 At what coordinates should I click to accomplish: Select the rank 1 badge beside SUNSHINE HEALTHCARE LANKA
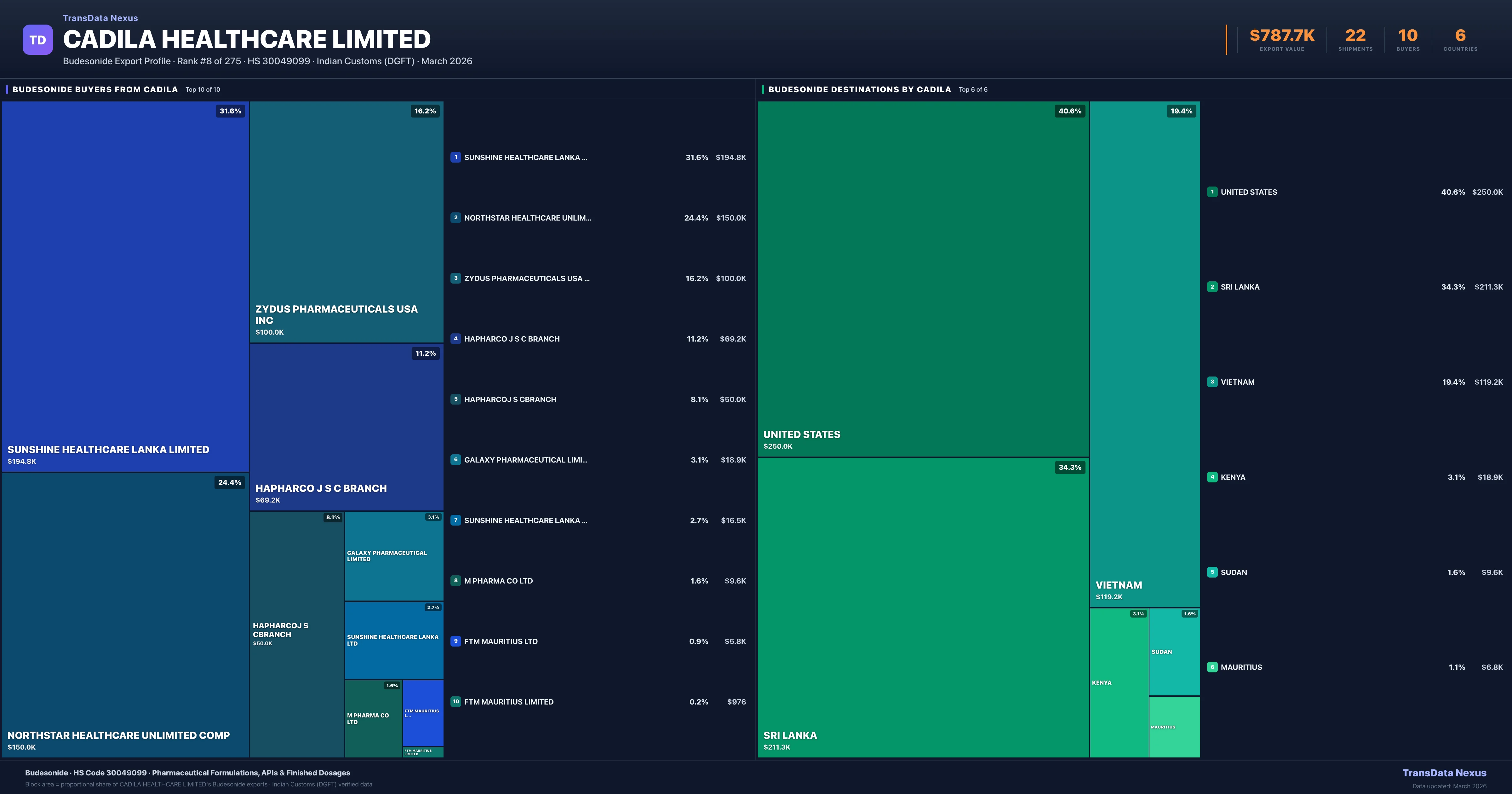456,158
